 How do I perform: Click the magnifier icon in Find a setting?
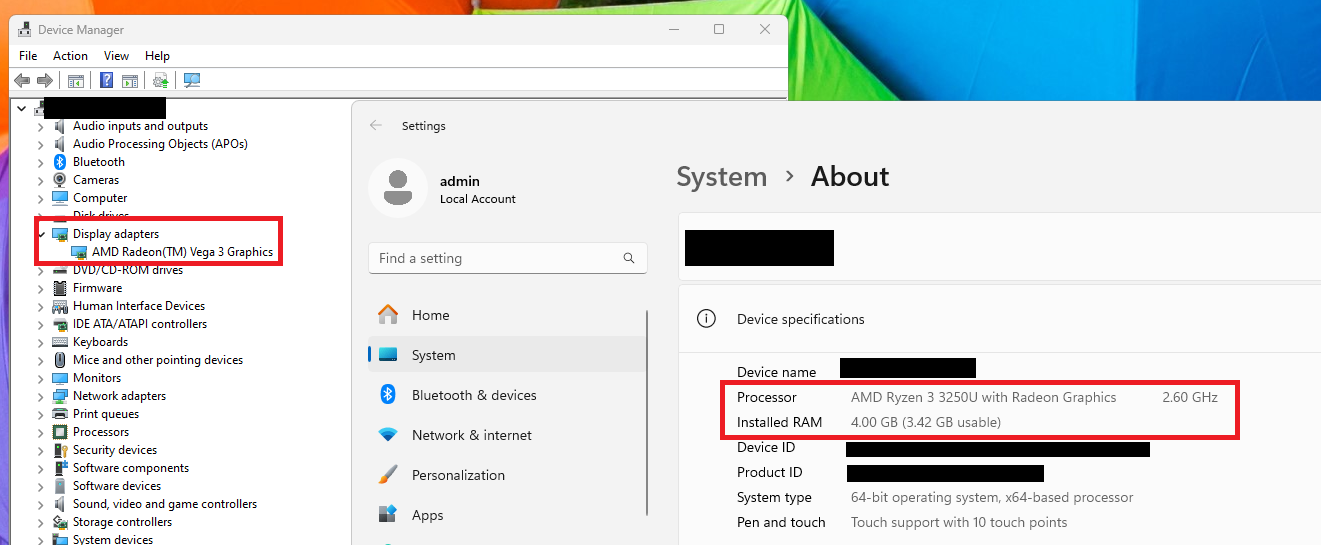[x=629, y=258]
